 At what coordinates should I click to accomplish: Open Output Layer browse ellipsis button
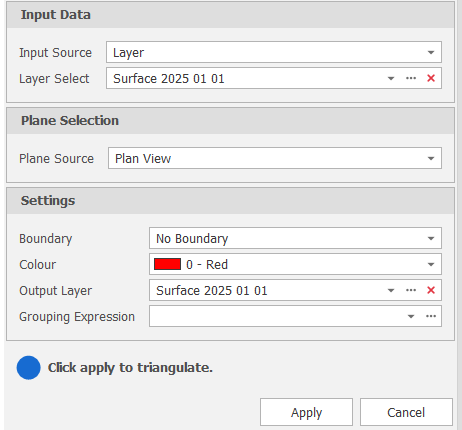point(411,290)
